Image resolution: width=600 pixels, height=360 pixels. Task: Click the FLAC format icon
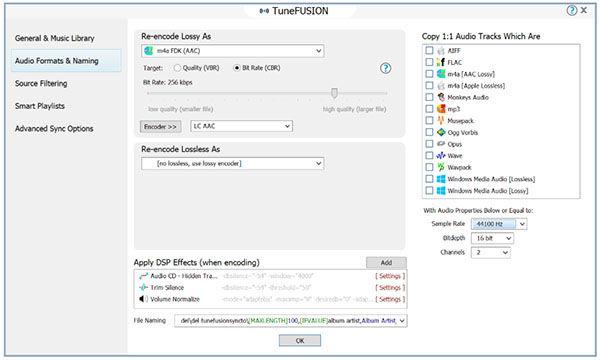click(441, 62)
